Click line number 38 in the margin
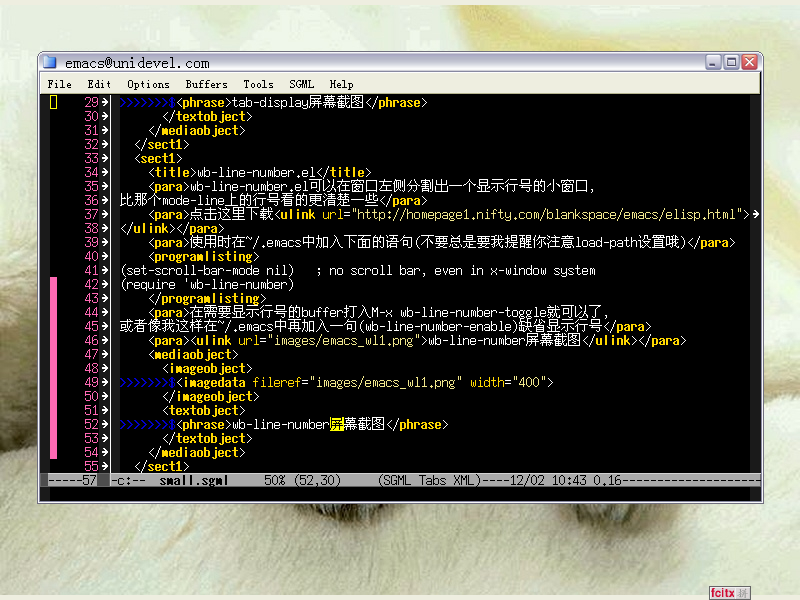The image size is (800, 600). coord(91,229)
